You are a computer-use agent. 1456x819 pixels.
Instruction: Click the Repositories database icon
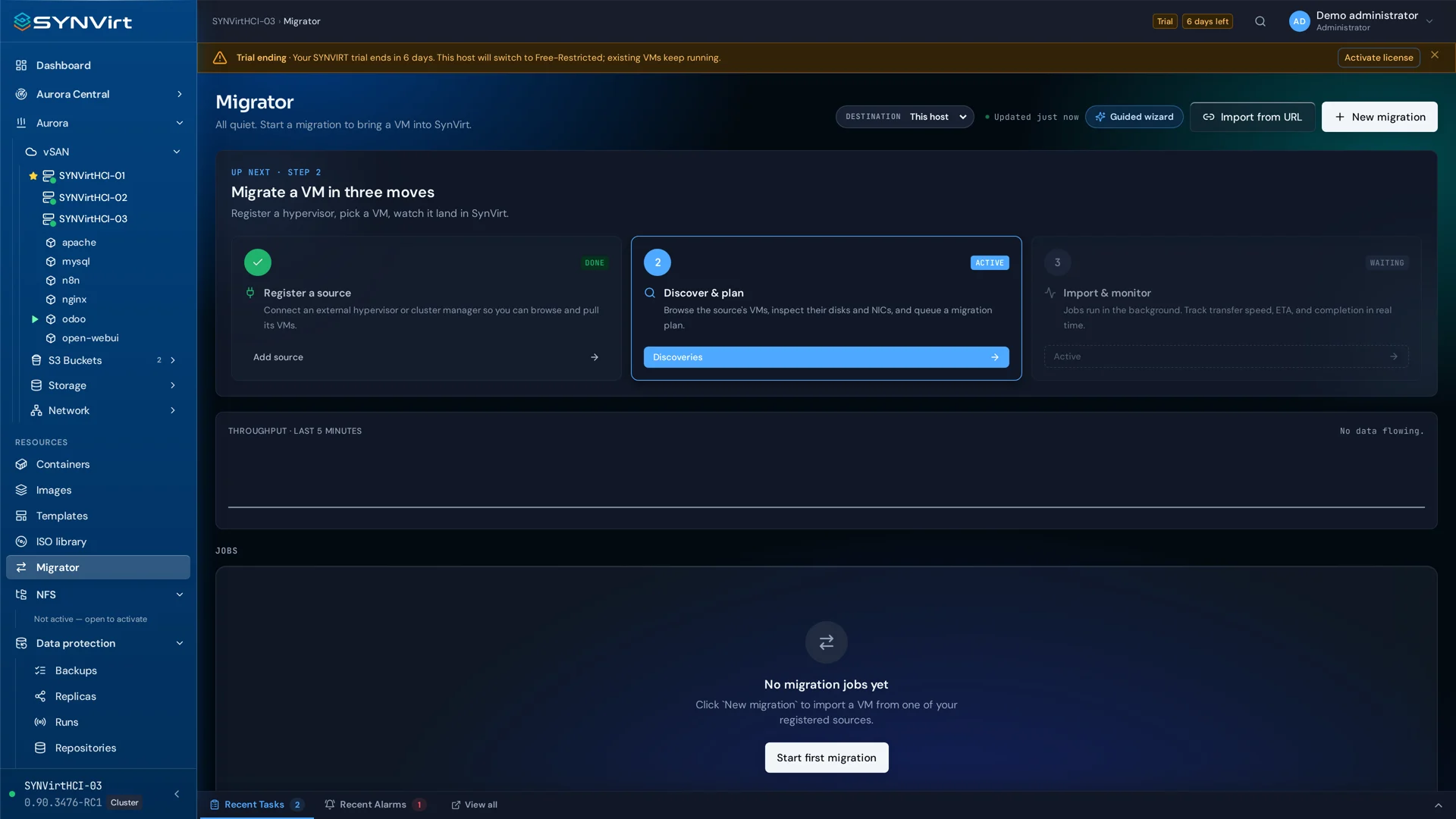pos(40,748)
